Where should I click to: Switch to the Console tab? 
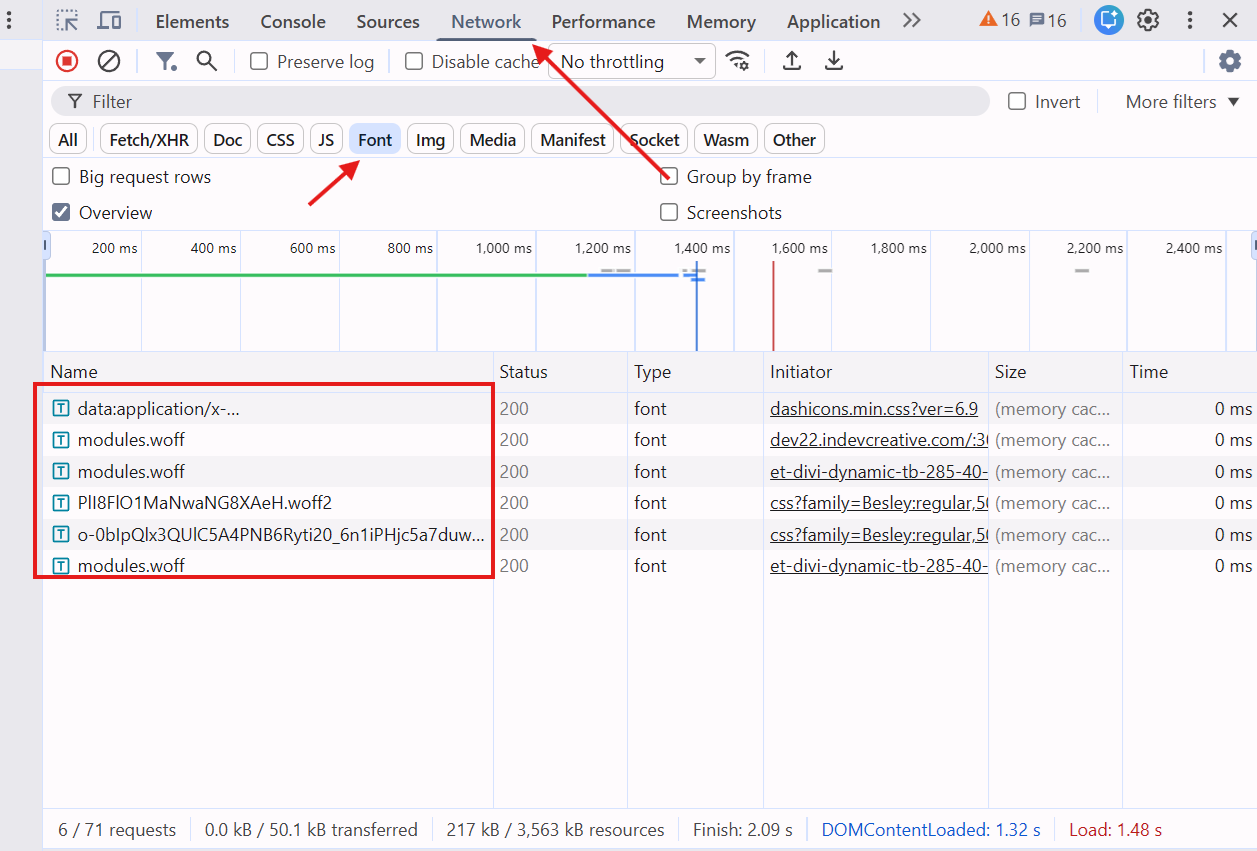pos(293,22)
